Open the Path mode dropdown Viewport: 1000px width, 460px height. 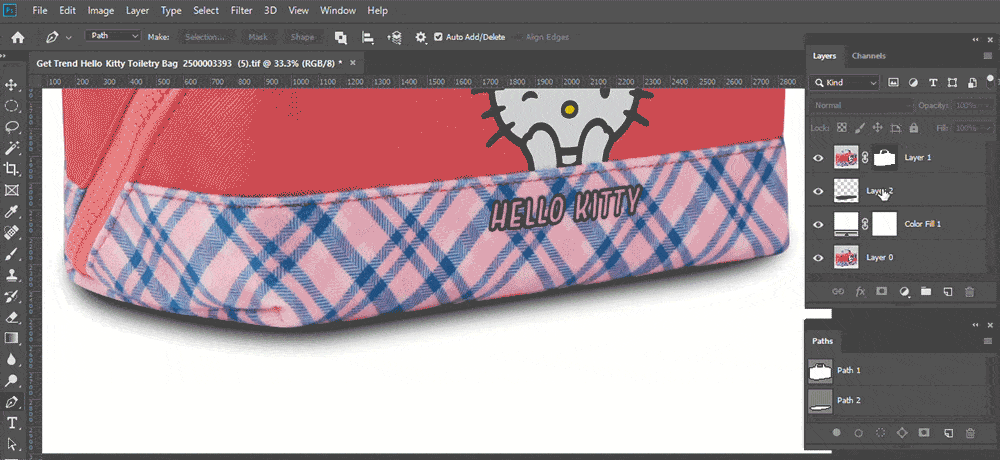tap(113, 36)
